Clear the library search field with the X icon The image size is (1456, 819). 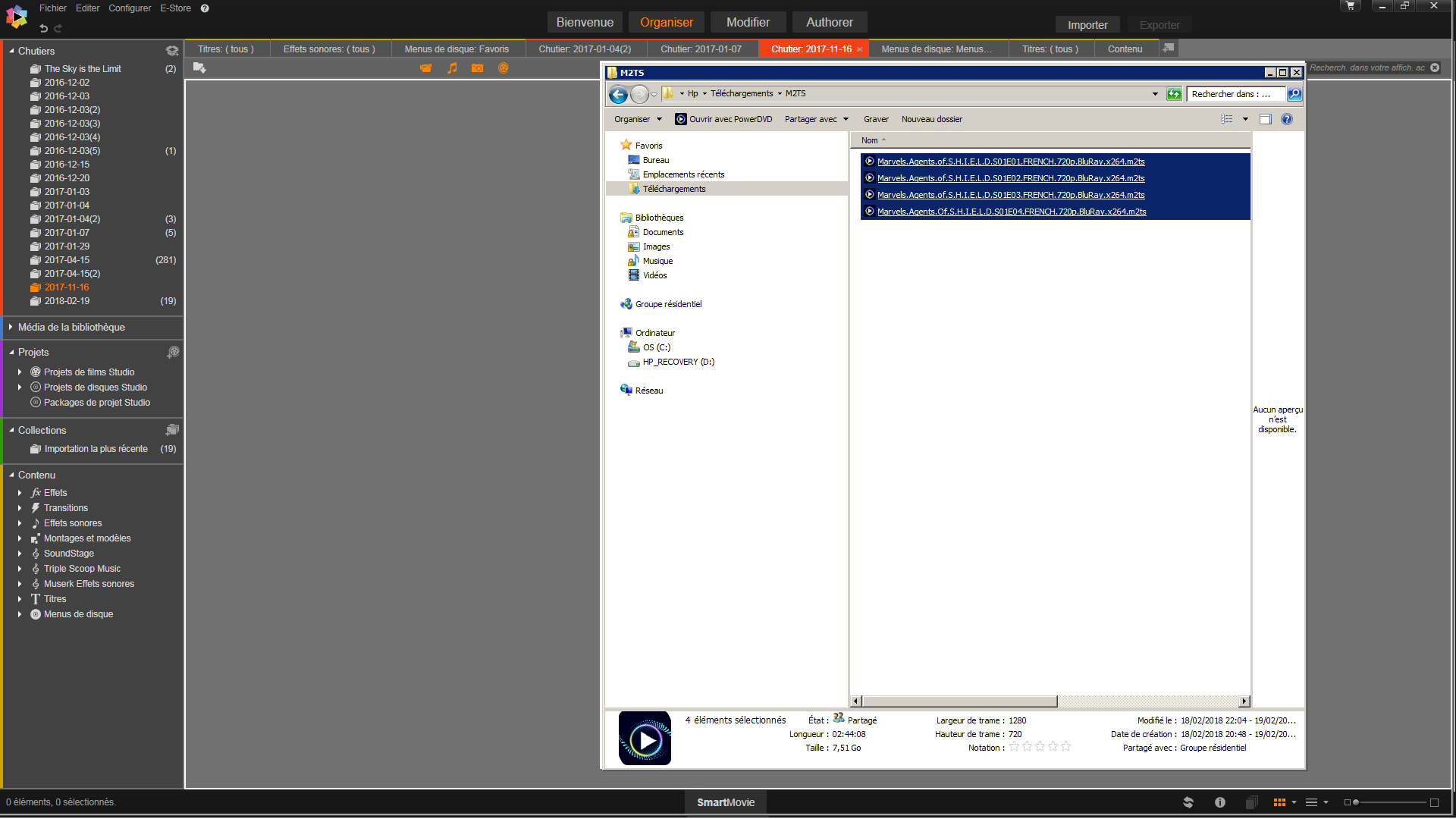[1435, 67]
